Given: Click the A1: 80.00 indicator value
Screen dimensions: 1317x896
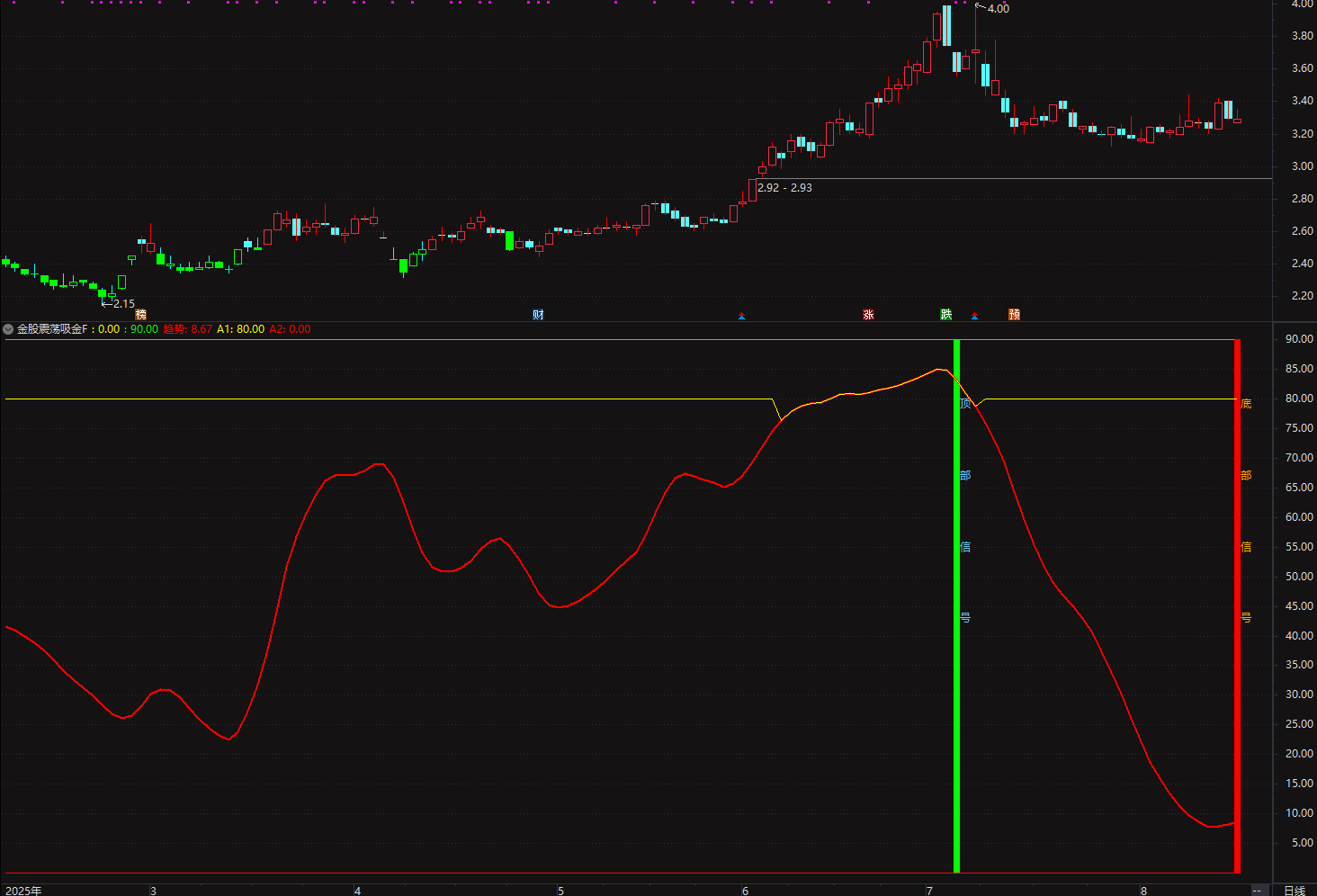Looking at the screenshot, I should click(240, 329).
